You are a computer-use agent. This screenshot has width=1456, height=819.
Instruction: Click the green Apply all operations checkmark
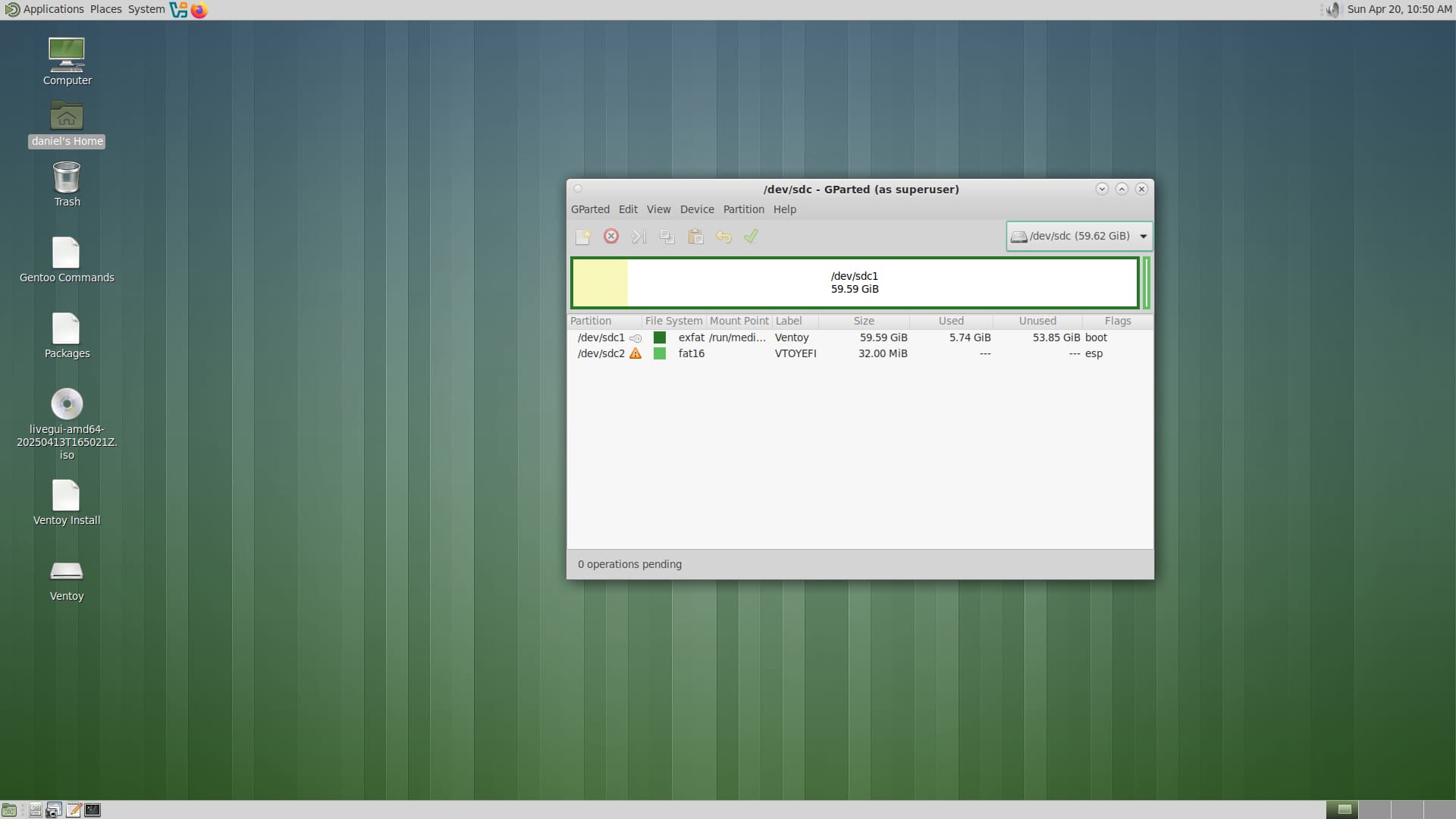(x=751, y=237)
